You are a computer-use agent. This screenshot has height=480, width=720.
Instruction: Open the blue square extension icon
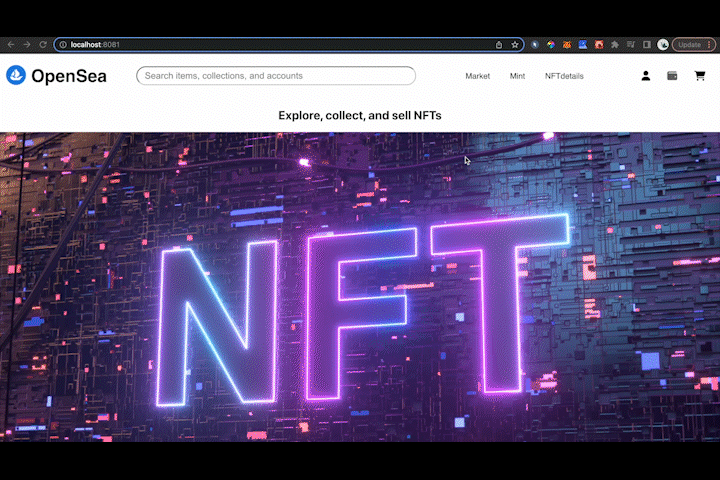coord(583,45)
